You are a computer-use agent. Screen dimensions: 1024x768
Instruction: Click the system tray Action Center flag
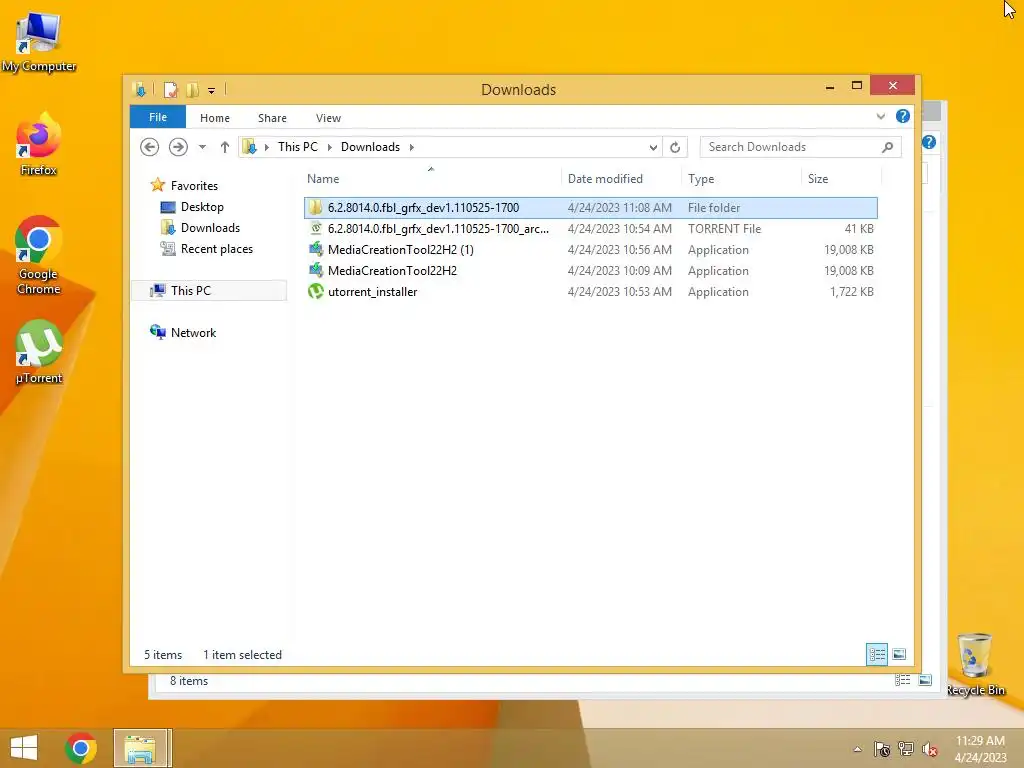tap(882, 749)
